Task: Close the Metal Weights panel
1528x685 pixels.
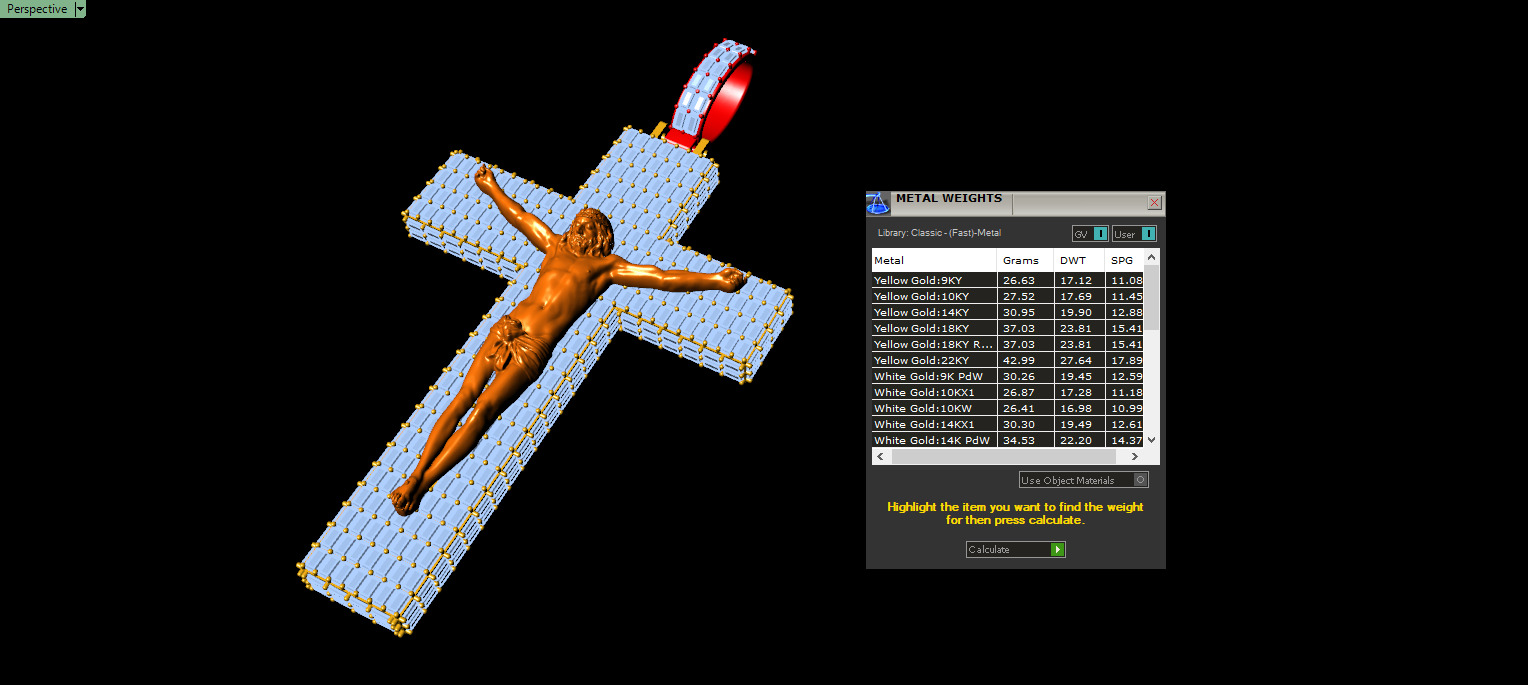Action: [1154, 203]
